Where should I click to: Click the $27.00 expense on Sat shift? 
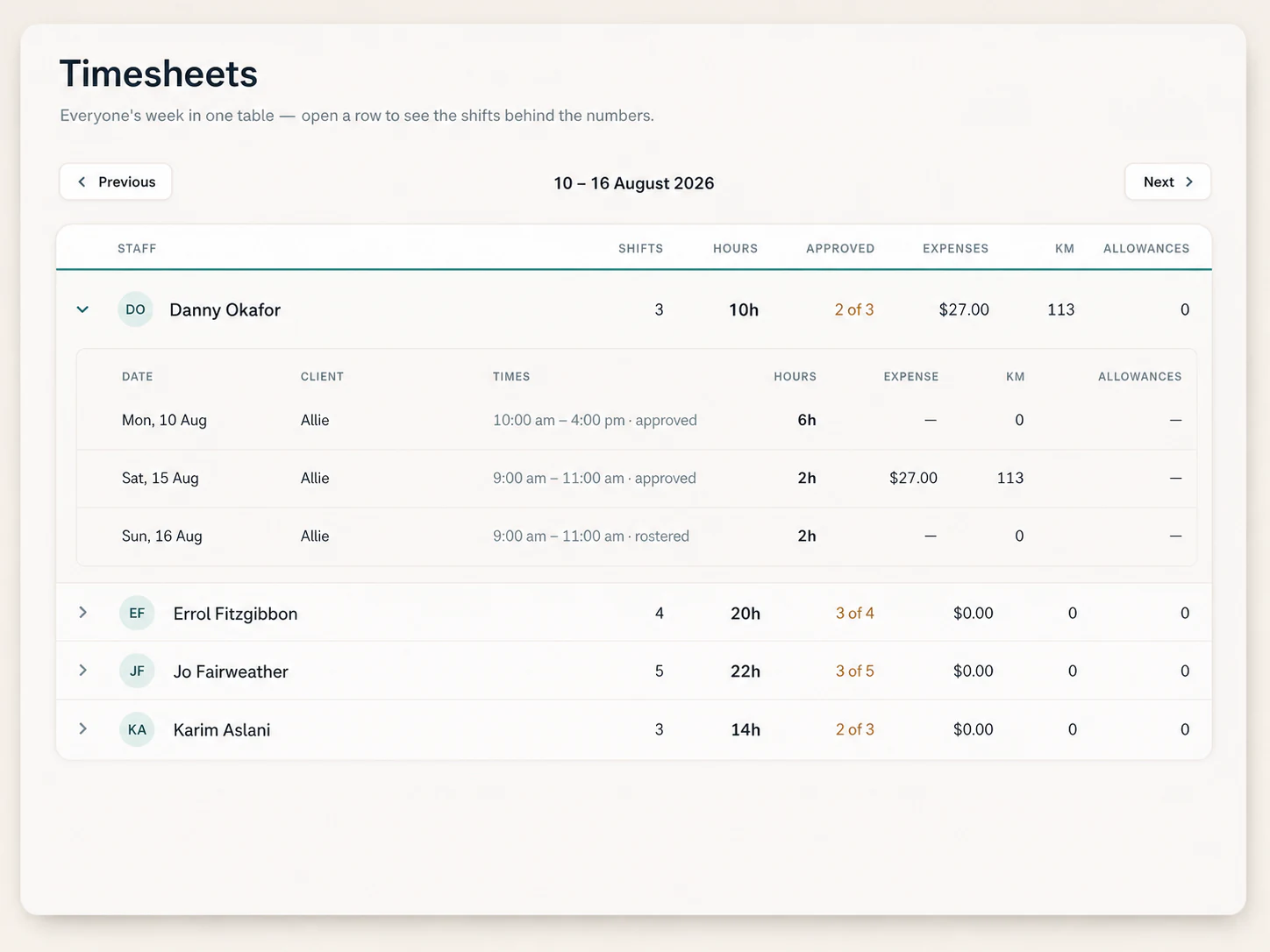pyautogui.click(x=913, y=478)
